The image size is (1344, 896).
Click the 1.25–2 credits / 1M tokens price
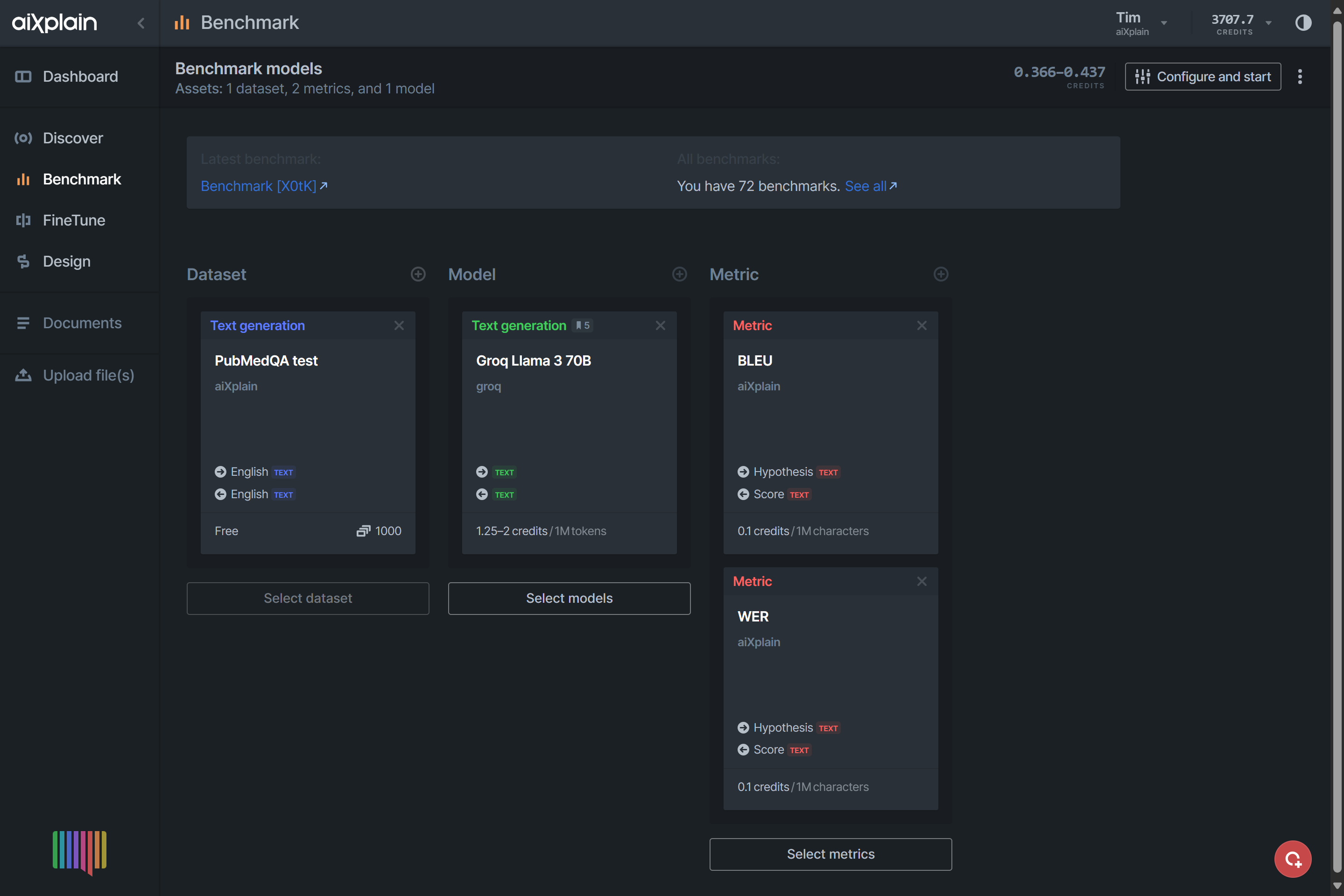pos(541,531)
